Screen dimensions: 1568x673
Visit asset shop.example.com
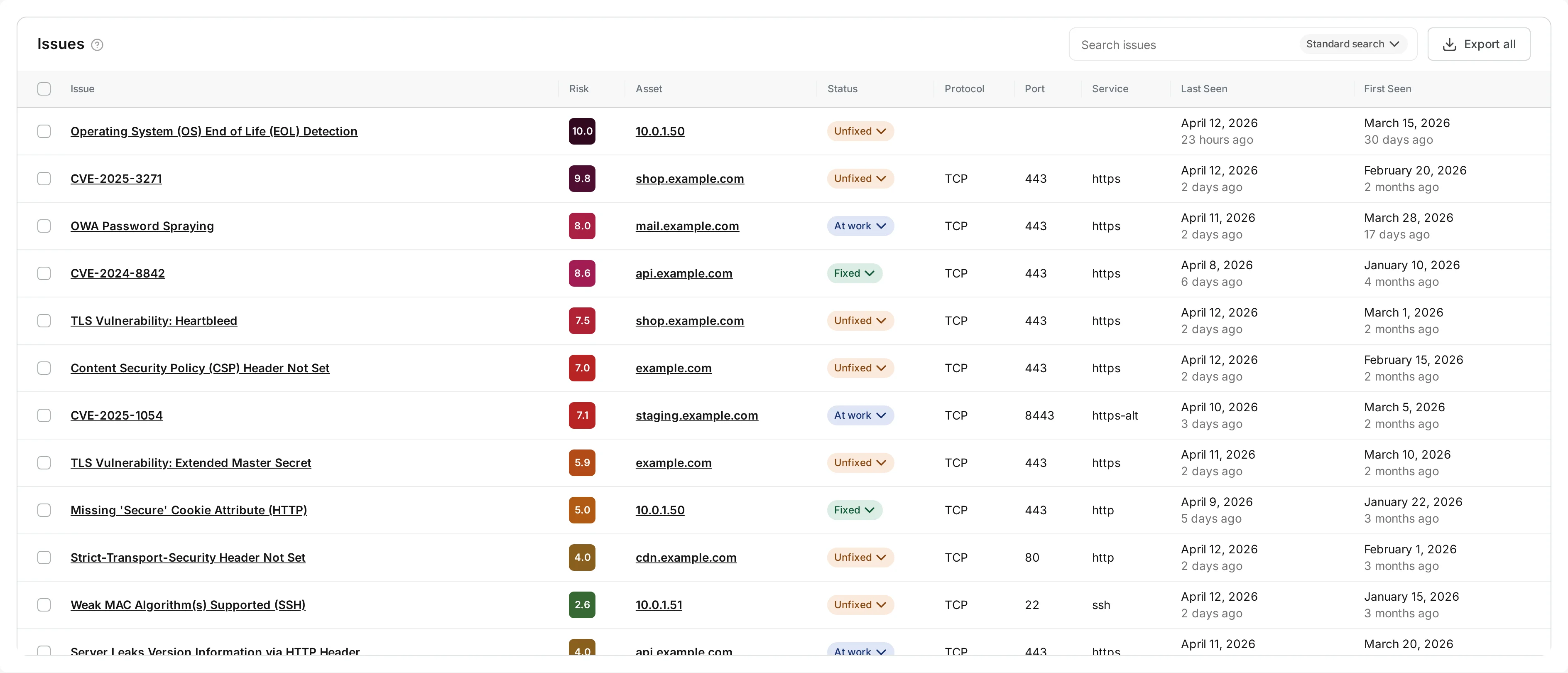[690, 179]
